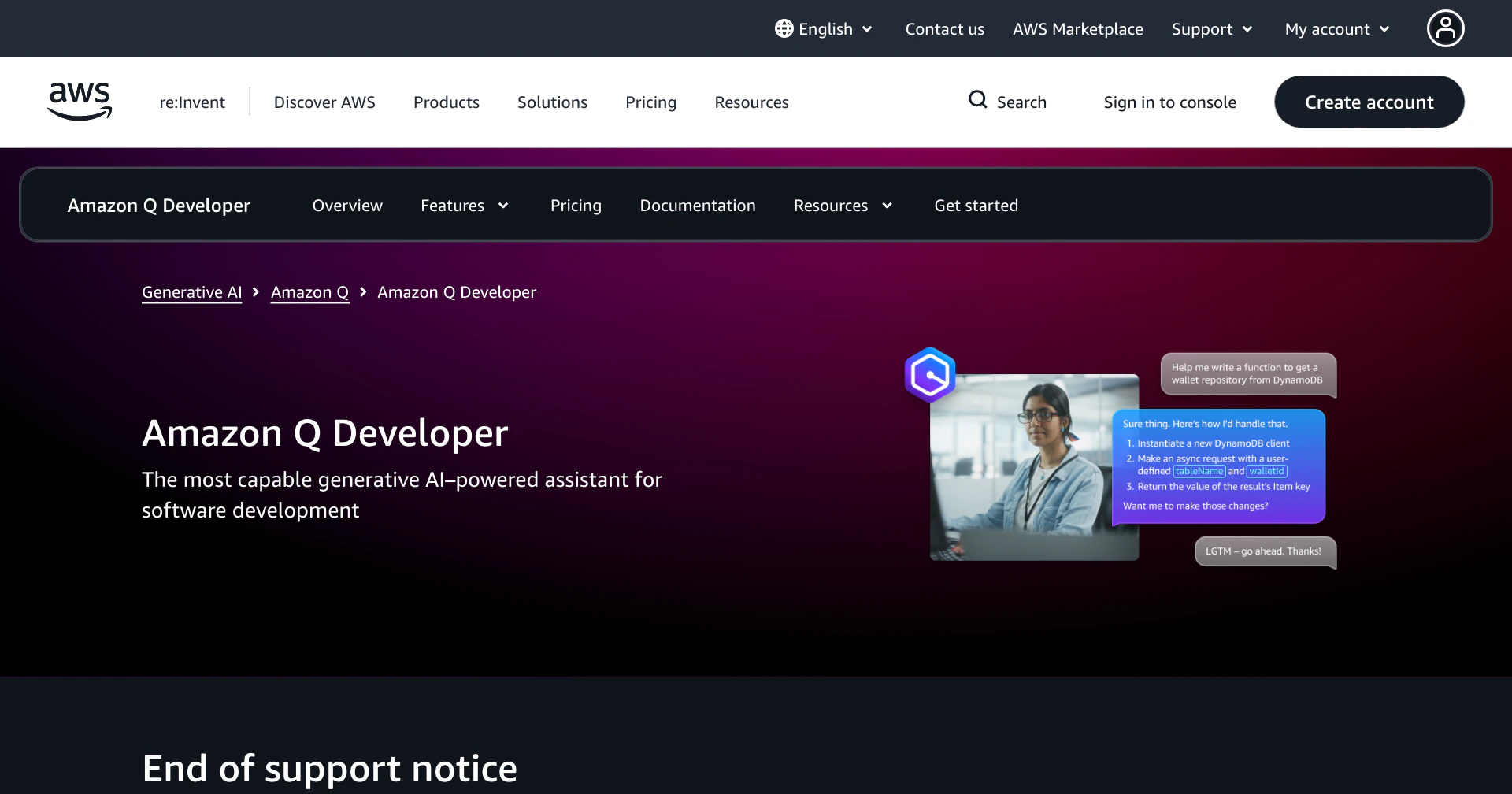Click Sign in to console
The width and height of the screenshot is (1512, 794).
(1169, 102)
